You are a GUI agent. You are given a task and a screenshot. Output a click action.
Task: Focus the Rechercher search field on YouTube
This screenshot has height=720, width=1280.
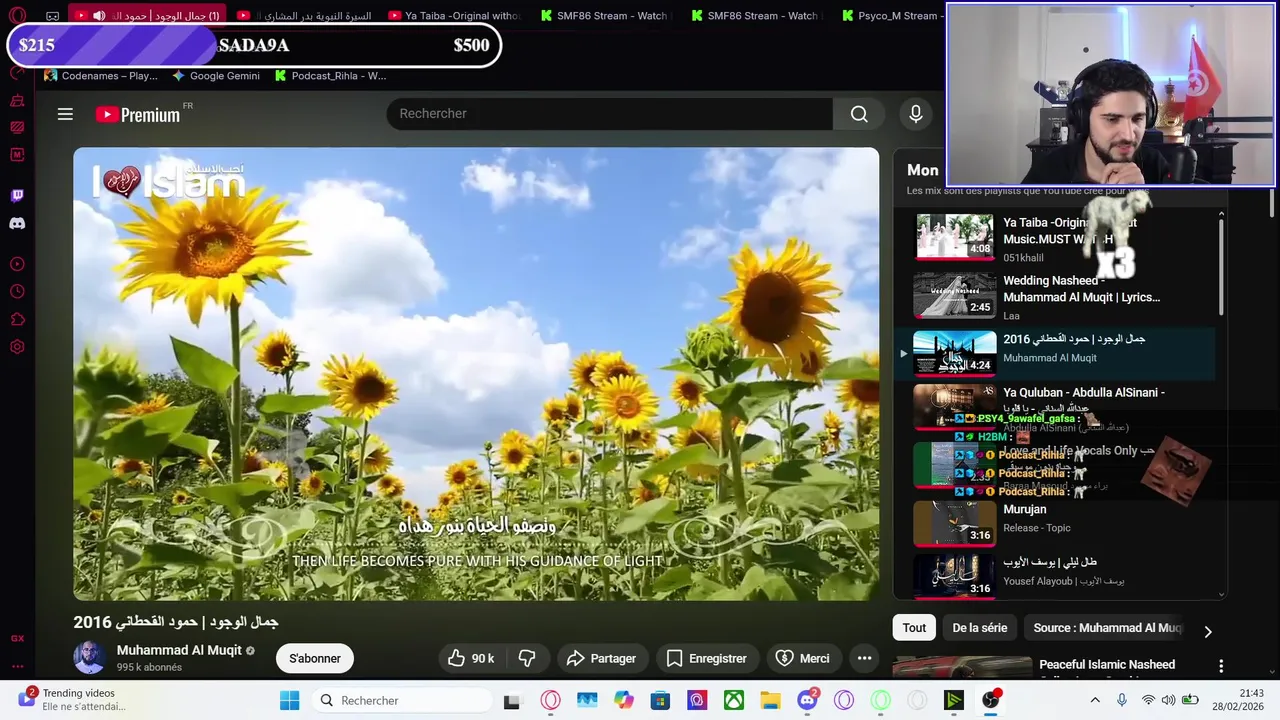[610, 114]
